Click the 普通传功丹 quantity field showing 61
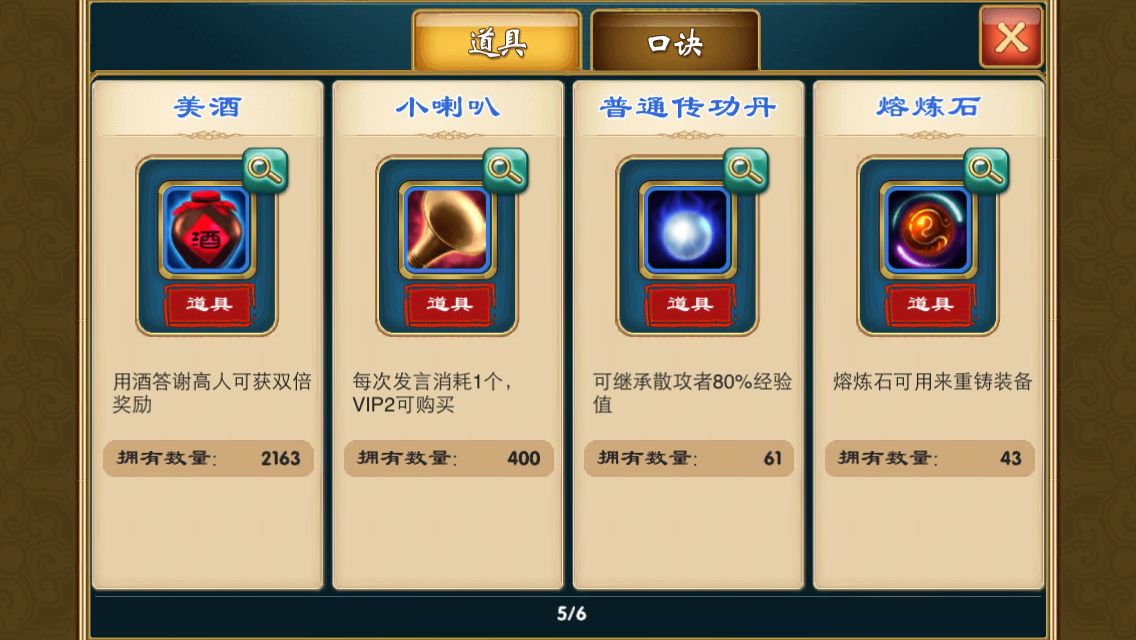 [x=689, y=458]
